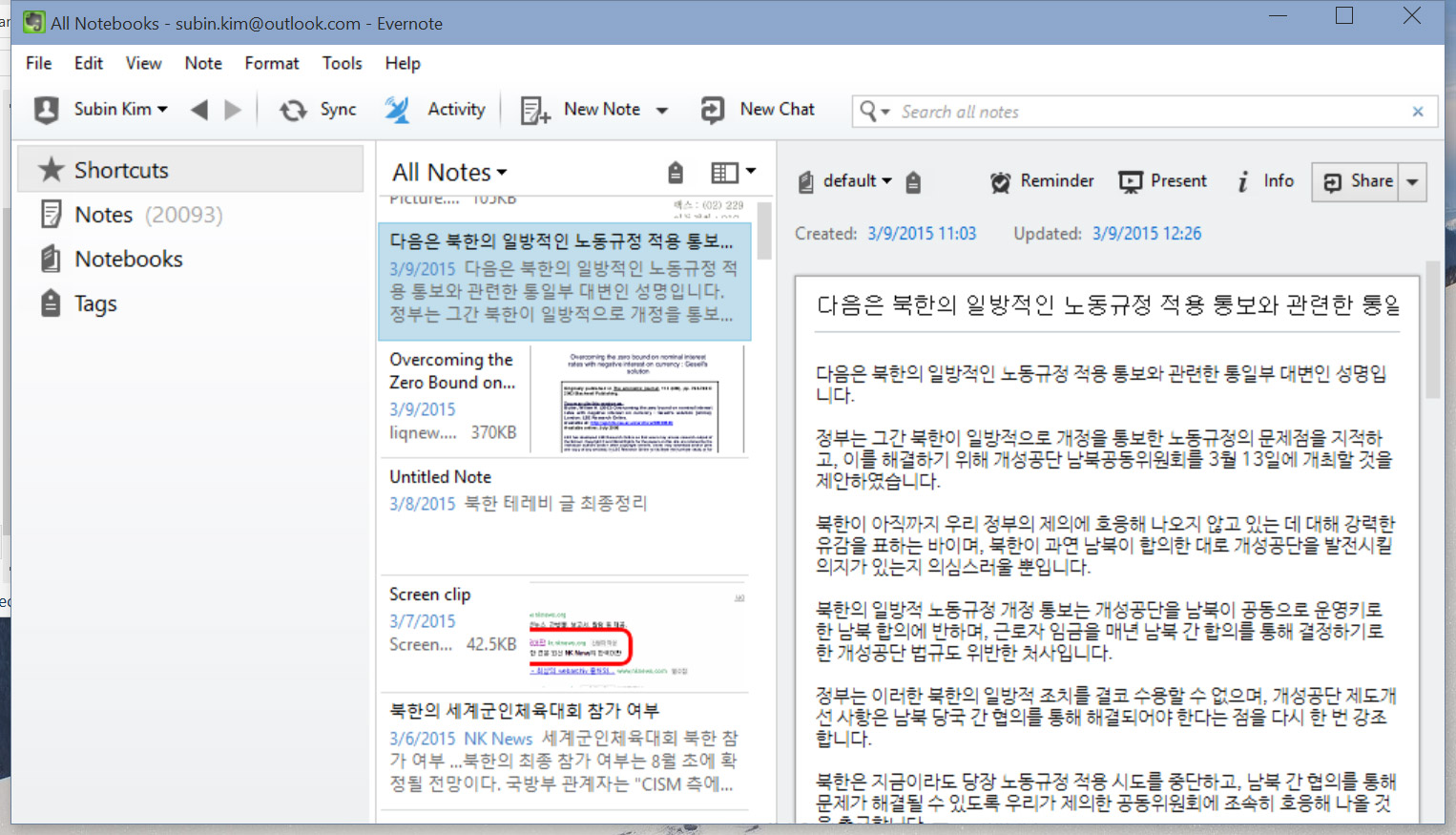Click the tag icon beside default notebook
Image resolution: width=1456 pixels, height=835 pixels.
[x=913, y=182]
